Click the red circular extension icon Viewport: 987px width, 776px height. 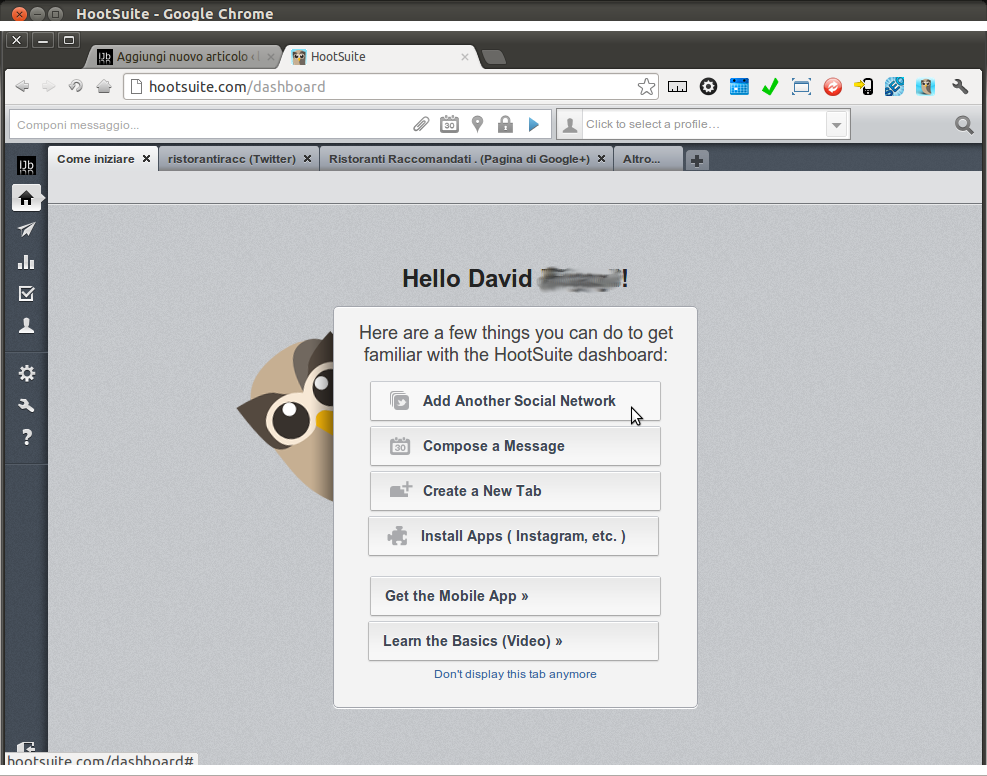coord(832,87)
